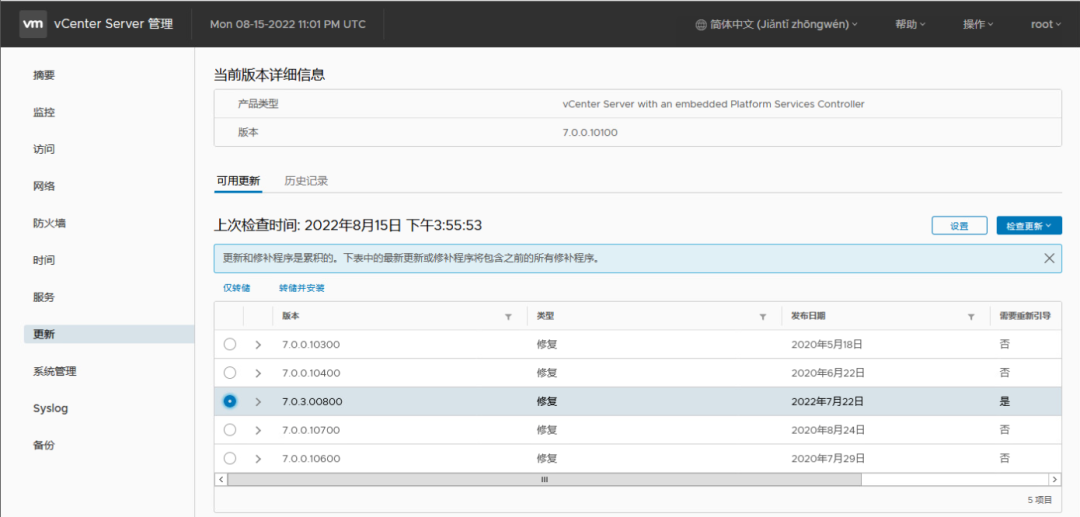This screenshot has width=1080, height=517.
Task: Go to 访问 in sidebar
Action: click(x=44, y=149)
